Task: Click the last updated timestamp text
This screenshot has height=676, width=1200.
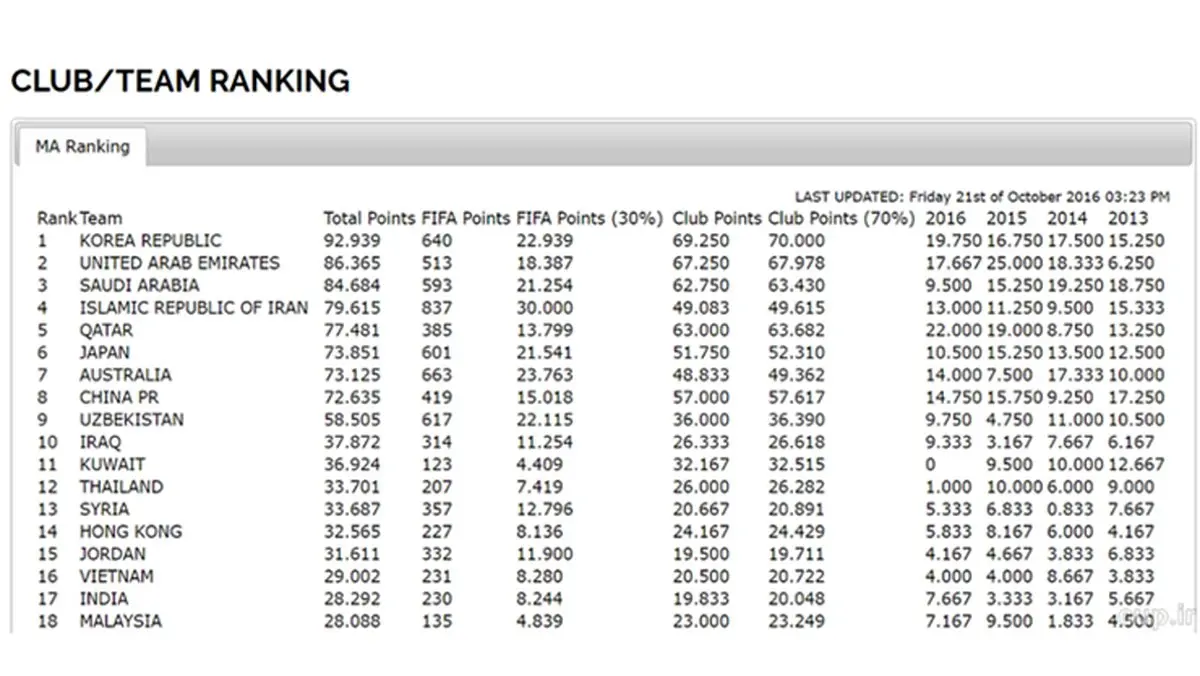Action: [982, 197]
